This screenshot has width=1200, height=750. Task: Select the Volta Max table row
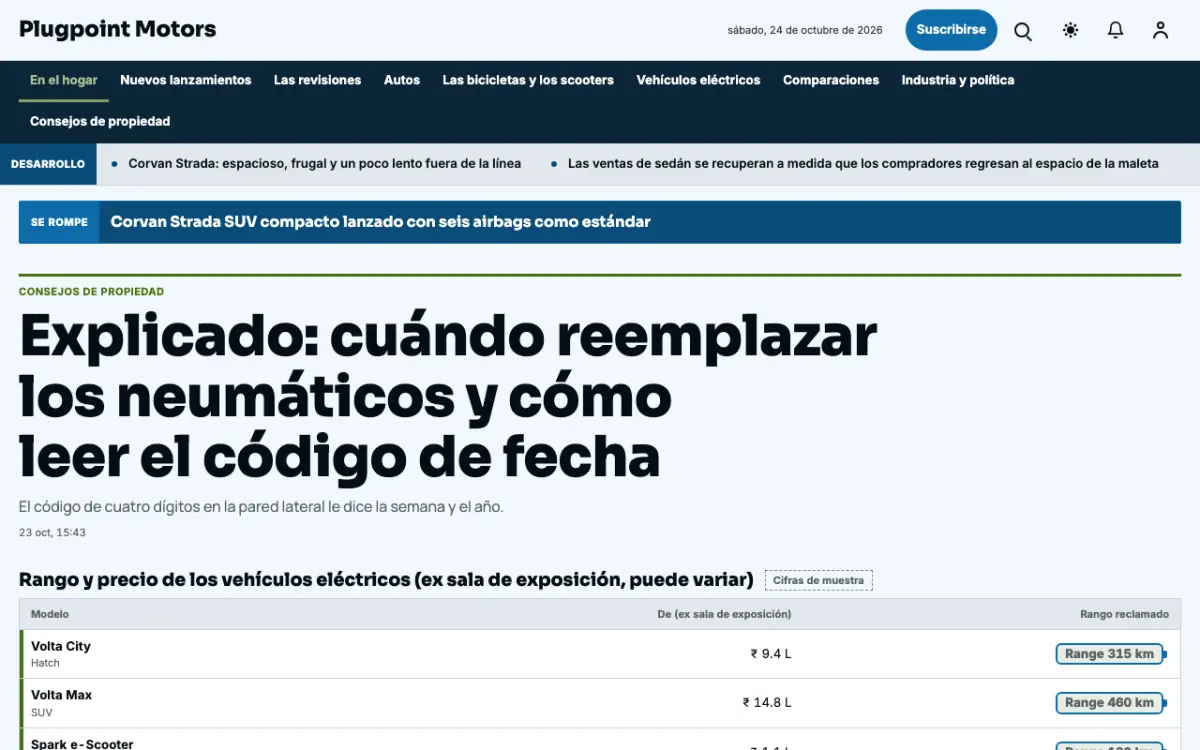click(x=600, y=703)
